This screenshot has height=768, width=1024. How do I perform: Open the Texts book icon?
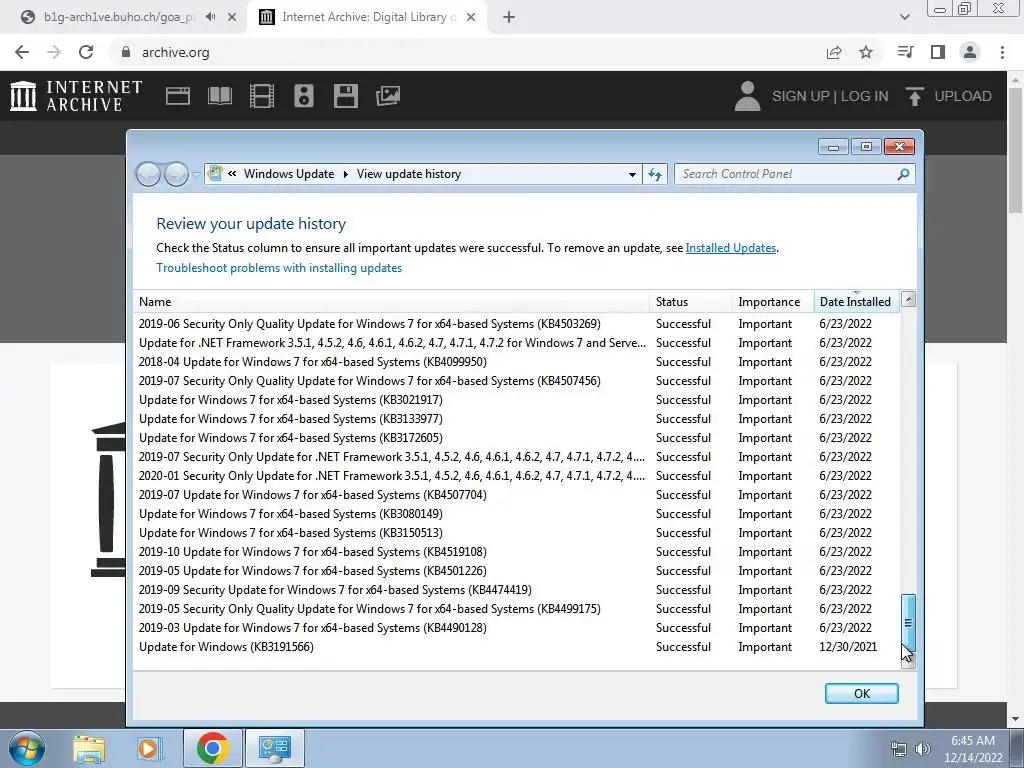[x=219, y=96]
